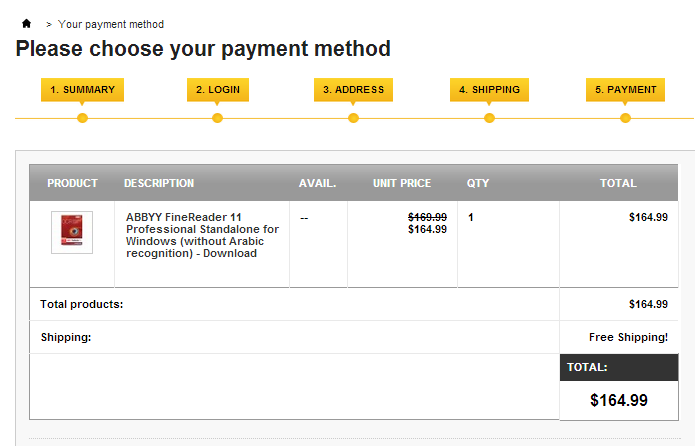The height and width of the screenshot is (446, 695).
Task: Click the 'Shipping:' label
Action: coord(66,337)
